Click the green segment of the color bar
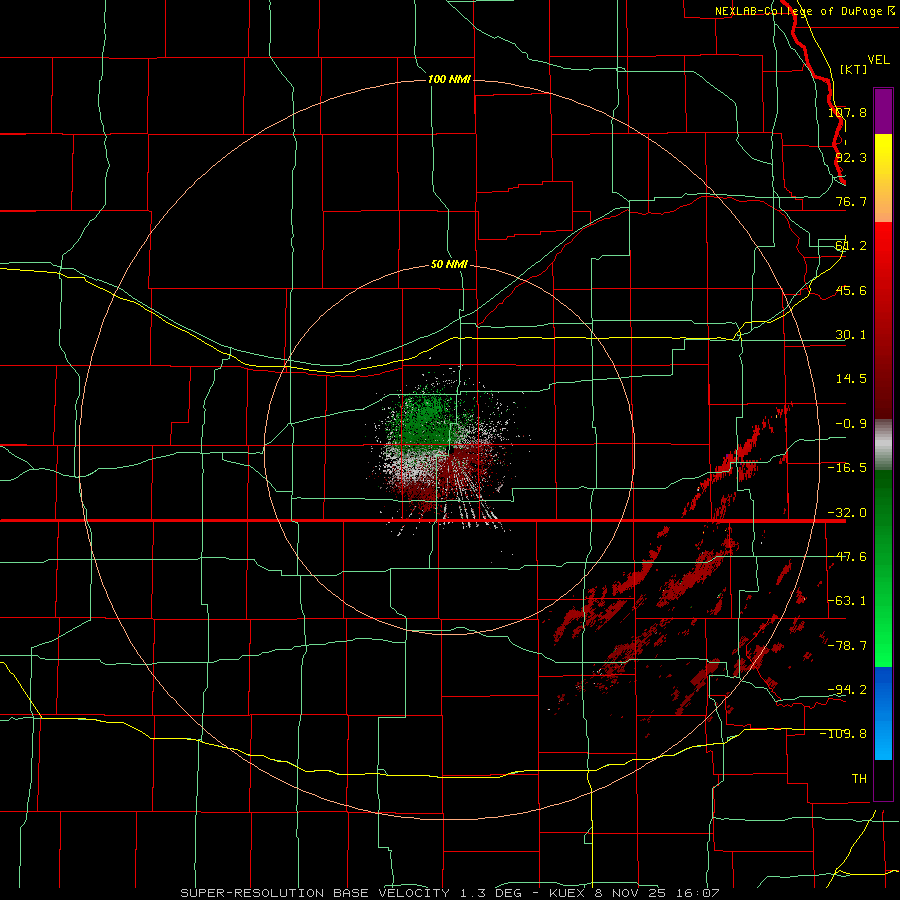900x900 pixels. (883, 568)
